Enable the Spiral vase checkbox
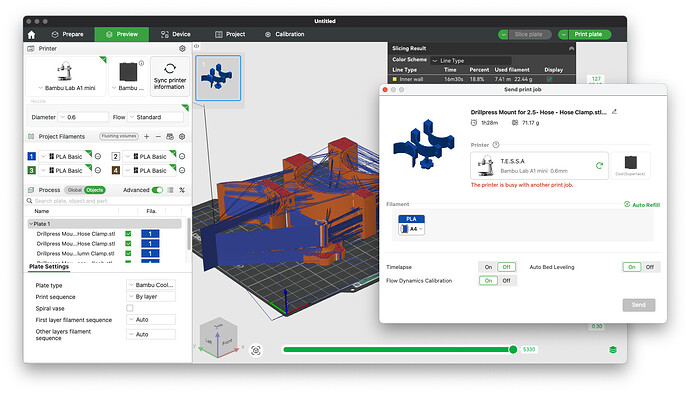Image resolution: width=690 pixels, height=393 pixels. click(x=130, y=308)
